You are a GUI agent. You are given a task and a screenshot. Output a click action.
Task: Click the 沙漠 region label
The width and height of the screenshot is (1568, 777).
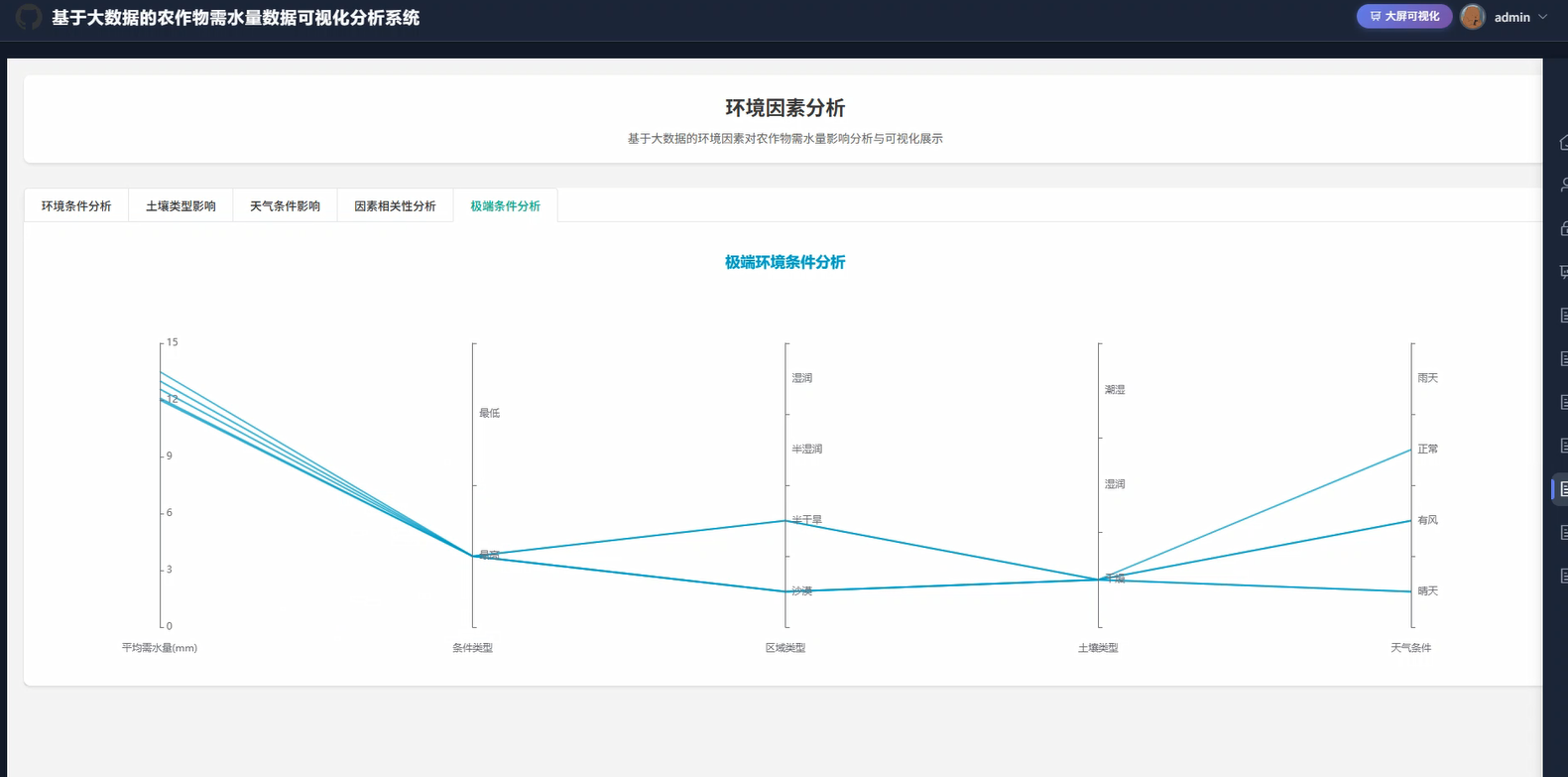pyautogui.click(x=802, y=591)
